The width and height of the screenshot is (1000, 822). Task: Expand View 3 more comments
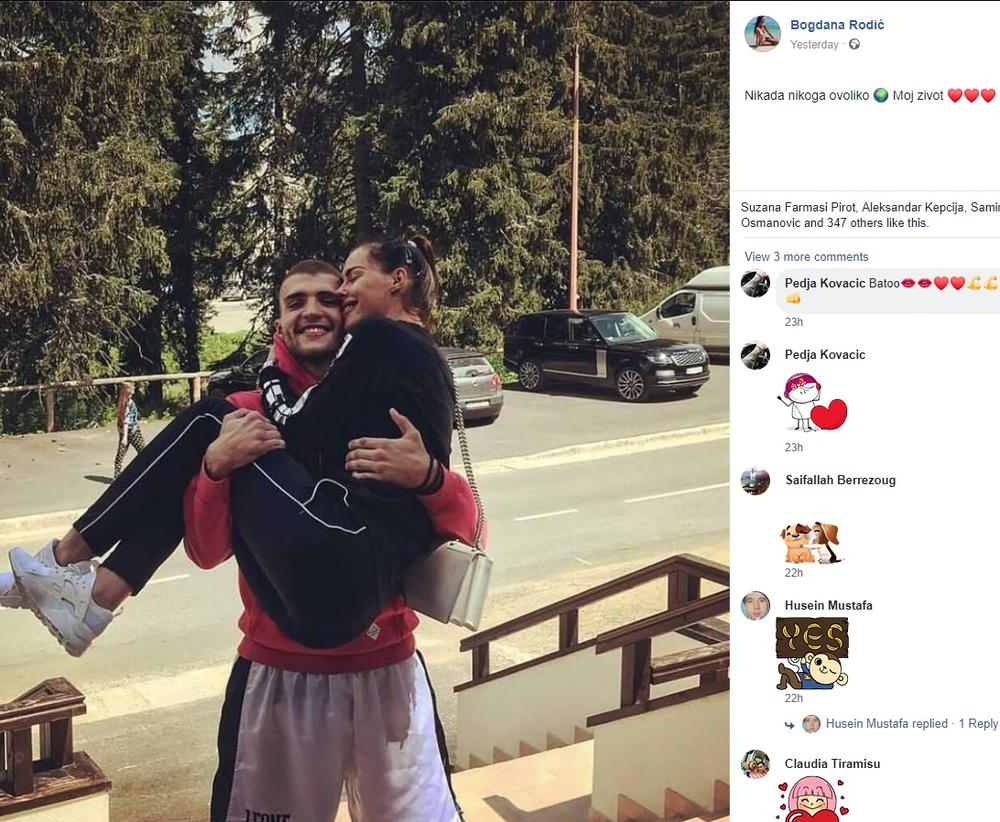[806, 256]
